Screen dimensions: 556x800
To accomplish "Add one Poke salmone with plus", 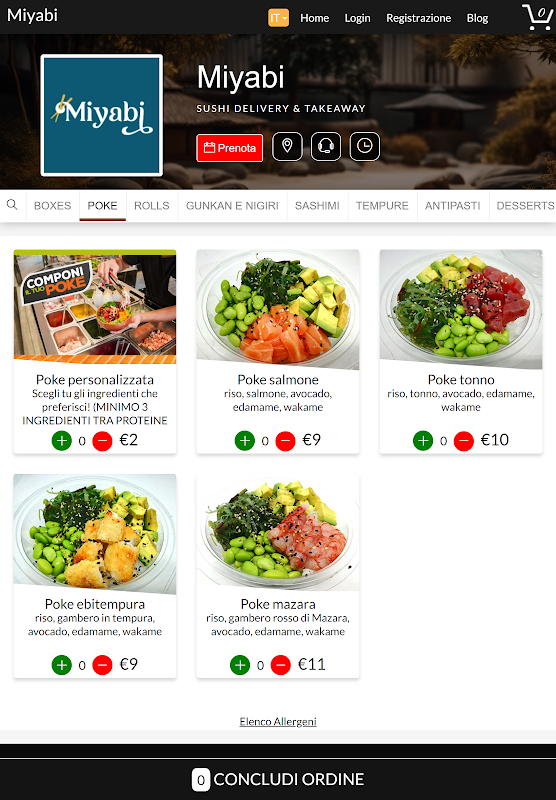I will point(245,441).
